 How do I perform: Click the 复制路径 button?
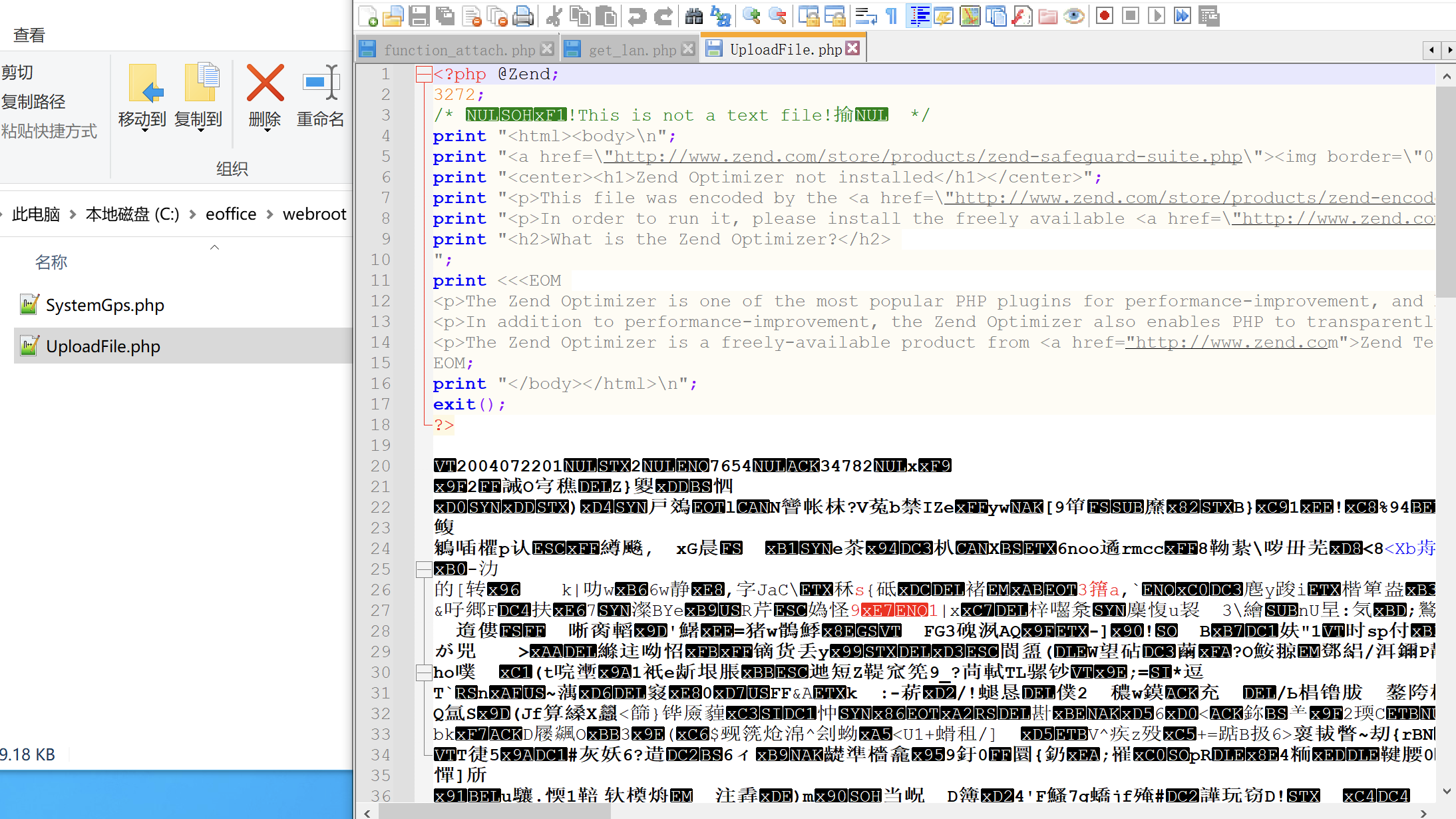(34, 102)
